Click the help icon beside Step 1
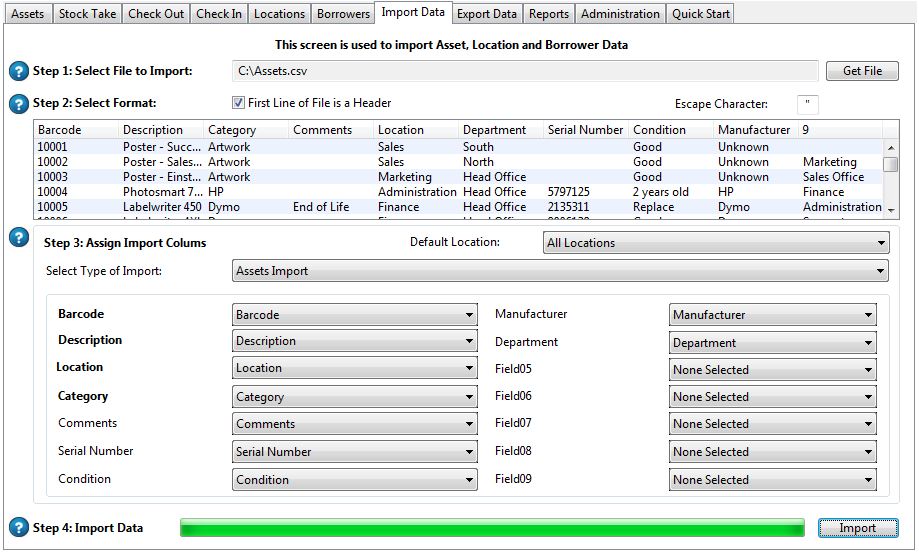919x554 pixels. click(x=18, y=71)
